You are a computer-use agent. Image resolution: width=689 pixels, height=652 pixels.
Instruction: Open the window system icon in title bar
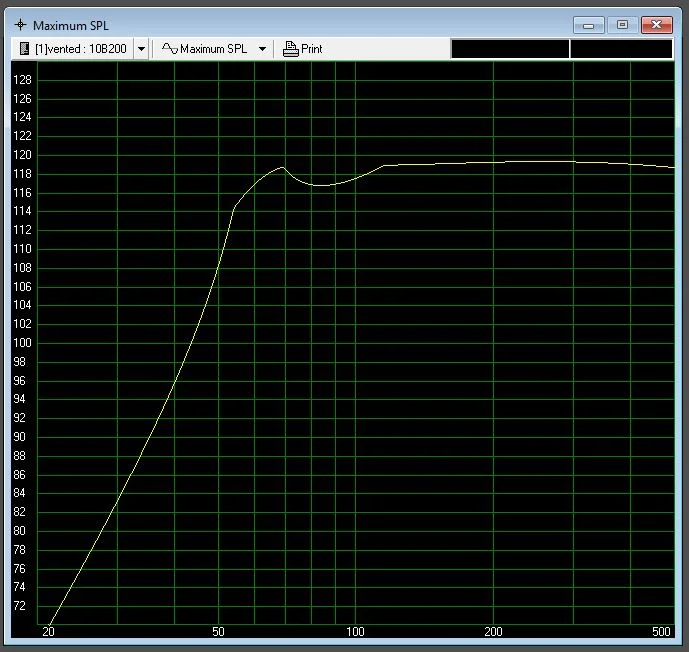[x=18, y=25]
